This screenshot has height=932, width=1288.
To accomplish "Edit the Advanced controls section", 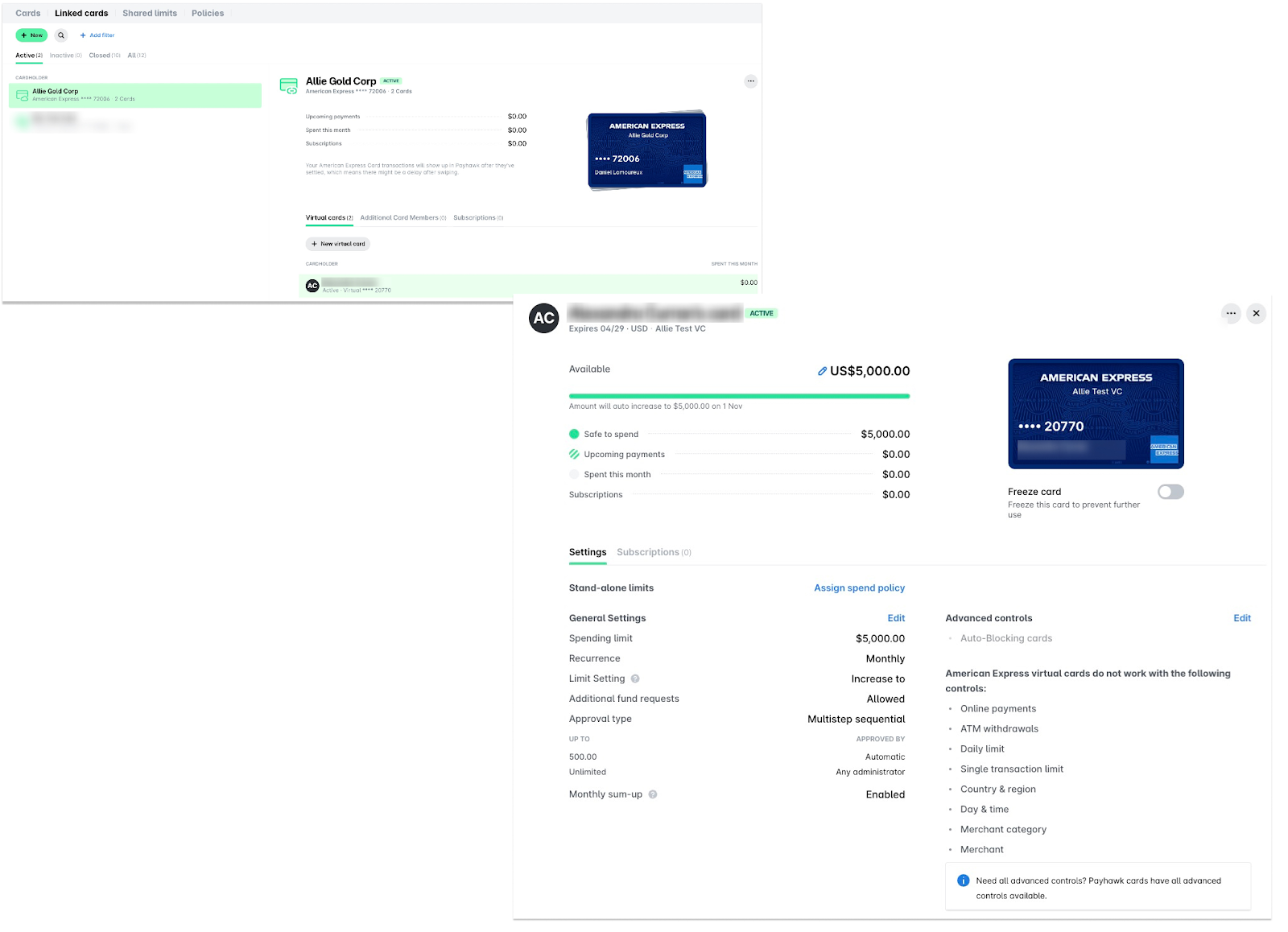I will pyautogui.click(x=1242, y=618).
